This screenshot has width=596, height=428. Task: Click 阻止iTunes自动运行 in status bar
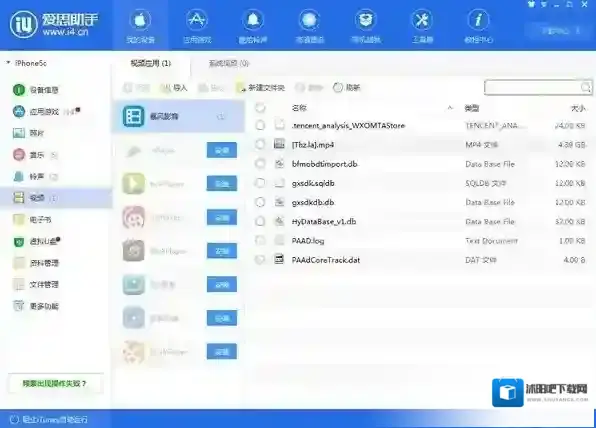pyautogui.click(x=49, y=420)
